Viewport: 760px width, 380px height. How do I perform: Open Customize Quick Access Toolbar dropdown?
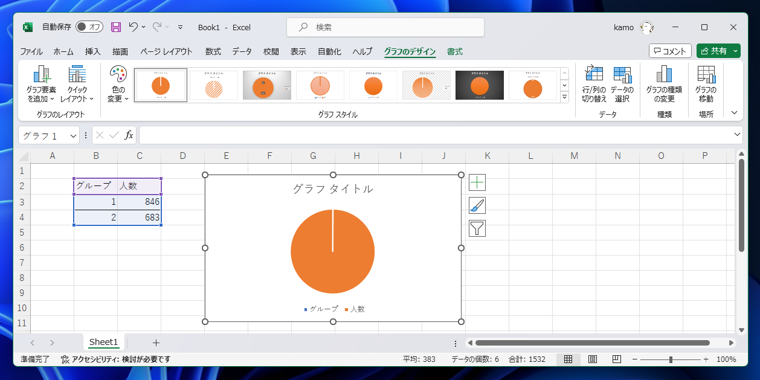pyautogui.click(x=180, y=27)
